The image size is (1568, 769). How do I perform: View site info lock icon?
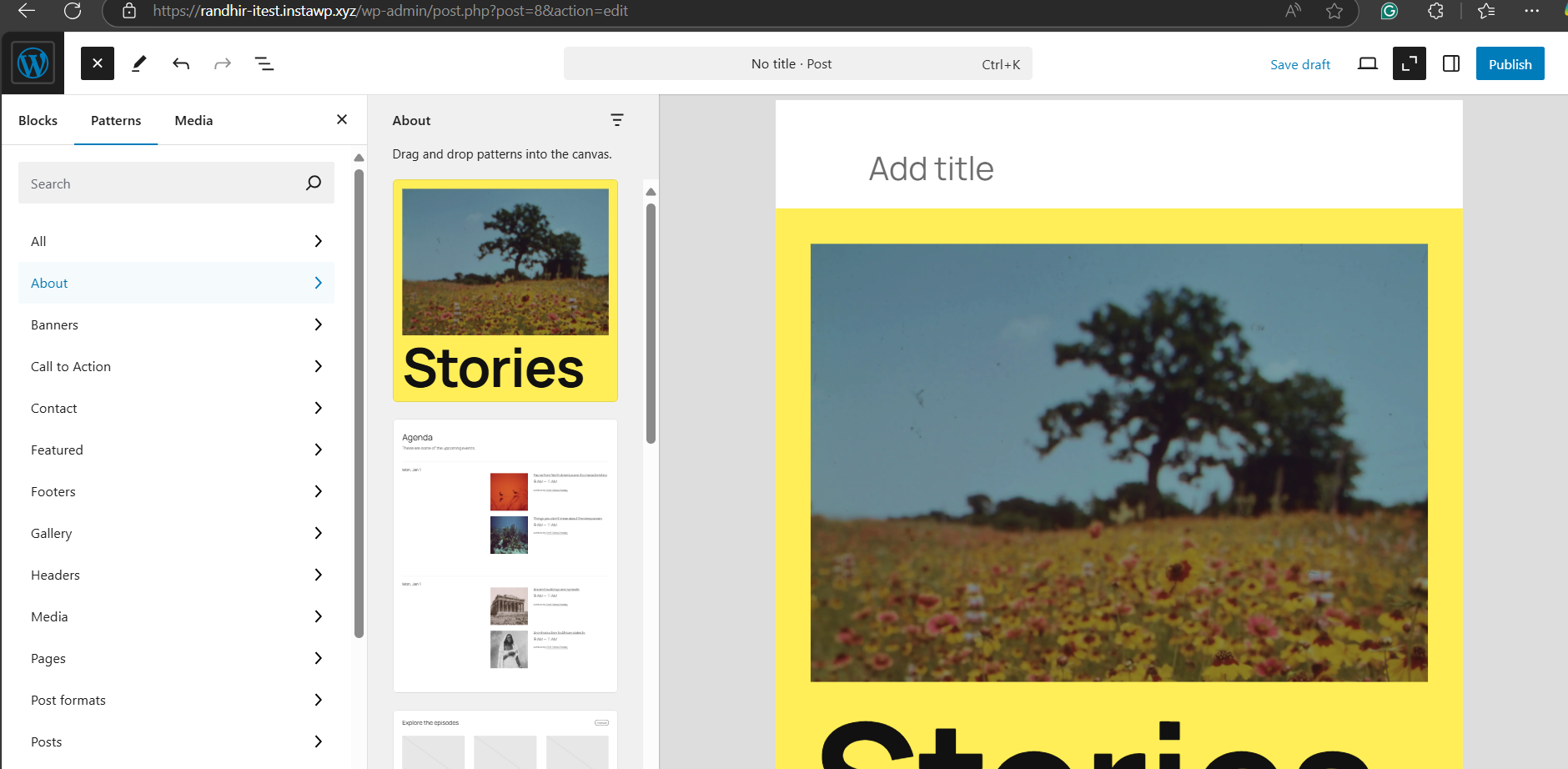[x=129, y=11]
